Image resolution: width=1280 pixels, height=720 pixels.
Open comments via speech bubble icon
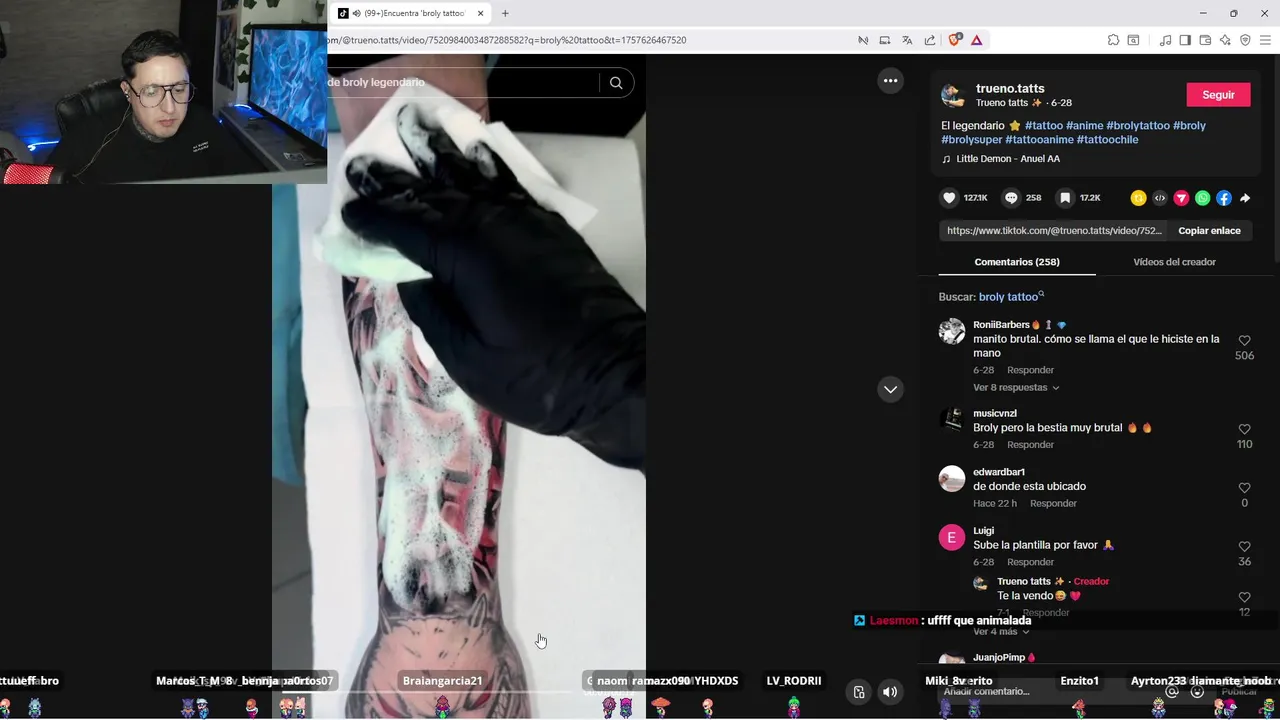(1011, 198)
